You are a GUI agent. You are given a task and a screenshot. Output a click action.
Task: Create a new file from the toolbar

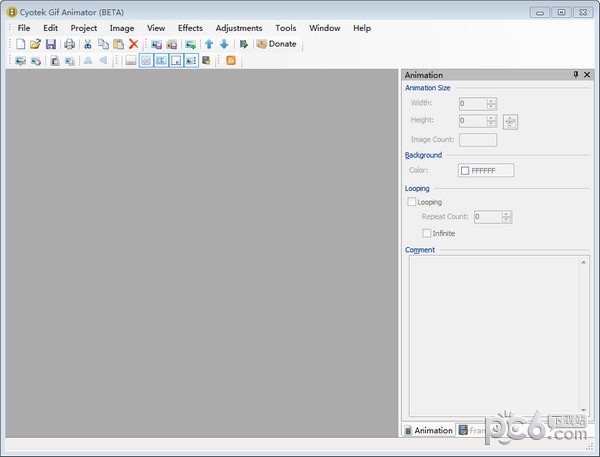(21, 44)
